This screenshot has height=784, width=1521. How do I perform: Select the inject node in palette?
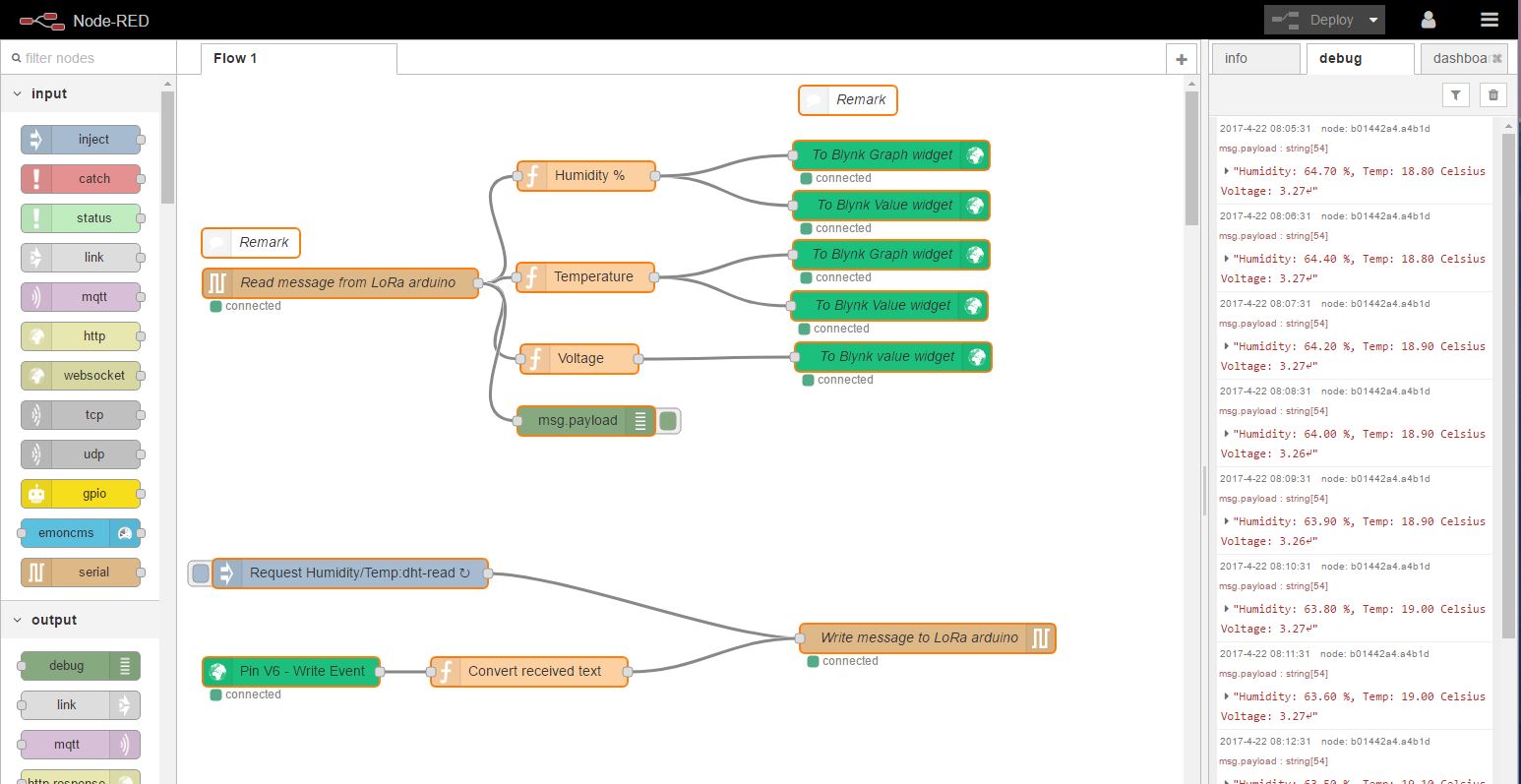[x=81, y=140]
